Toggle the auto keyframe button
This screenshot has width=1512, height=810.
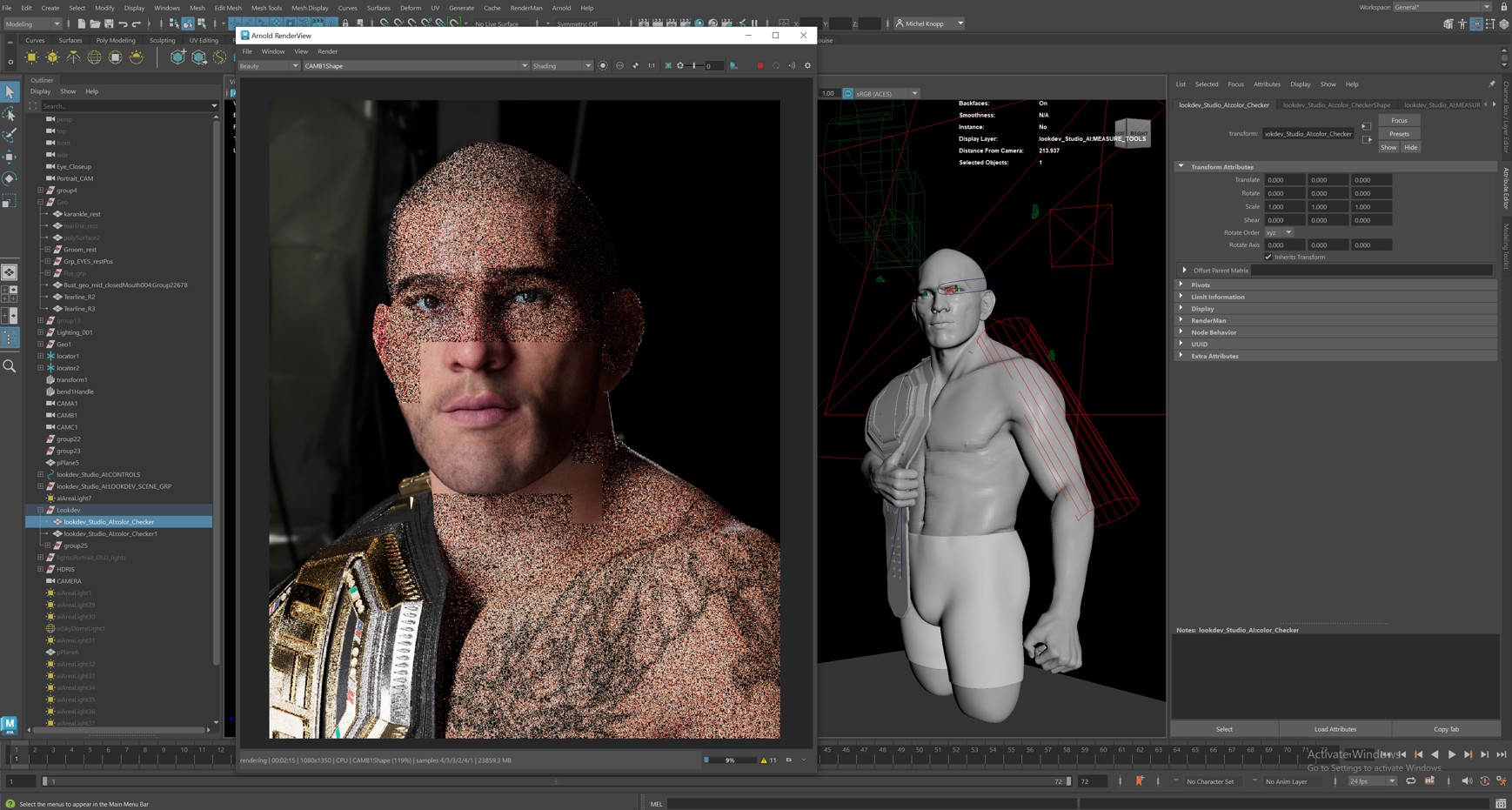click(x=1139, y=781)
